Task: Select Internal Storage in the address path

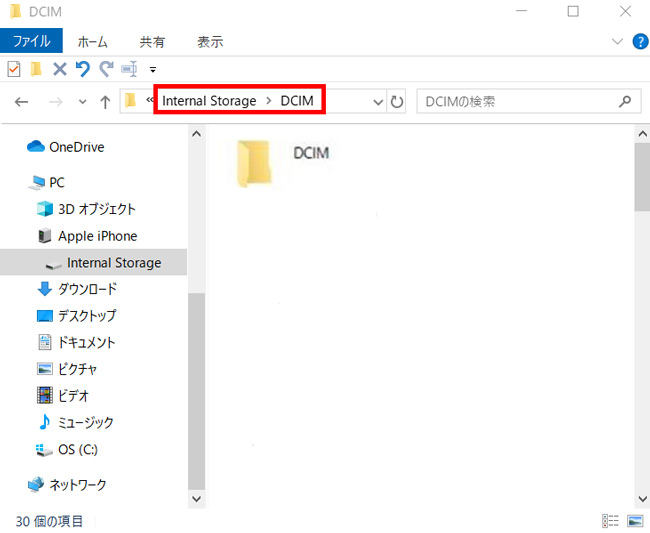Action: point(209,101)
